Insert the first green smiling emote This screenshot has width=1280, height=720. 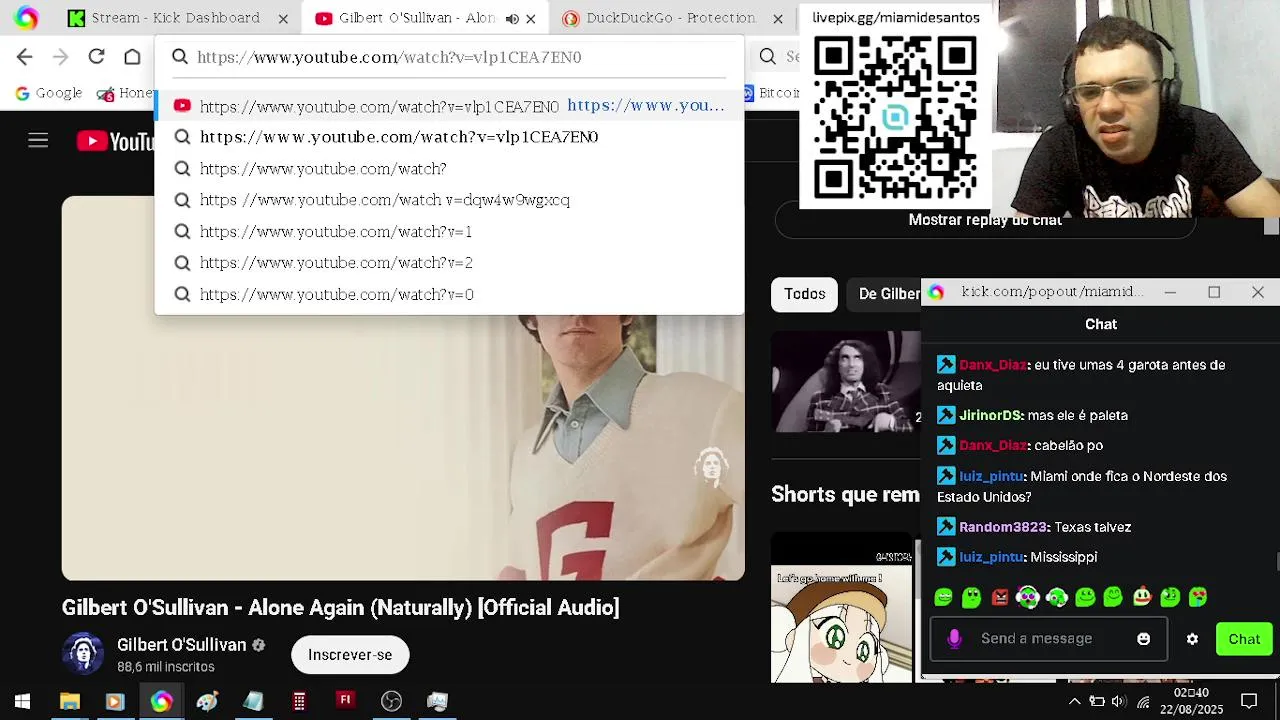(943, 597)
